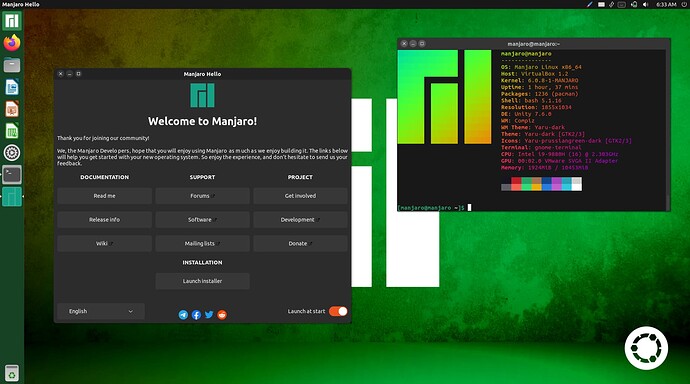
Task: Launch Firefox from the dock
Action: [12, 43]
